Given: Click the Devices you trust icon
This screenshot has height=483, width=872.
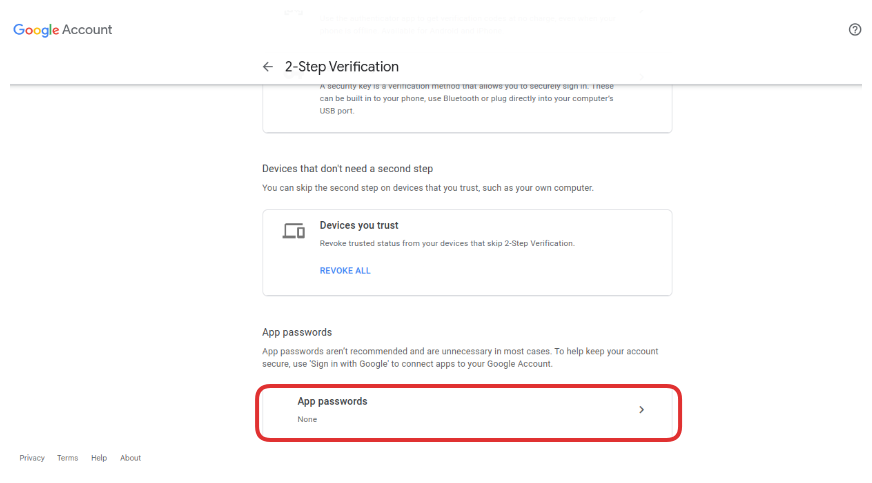Looking at the screenshot, I should pos(293,231).
